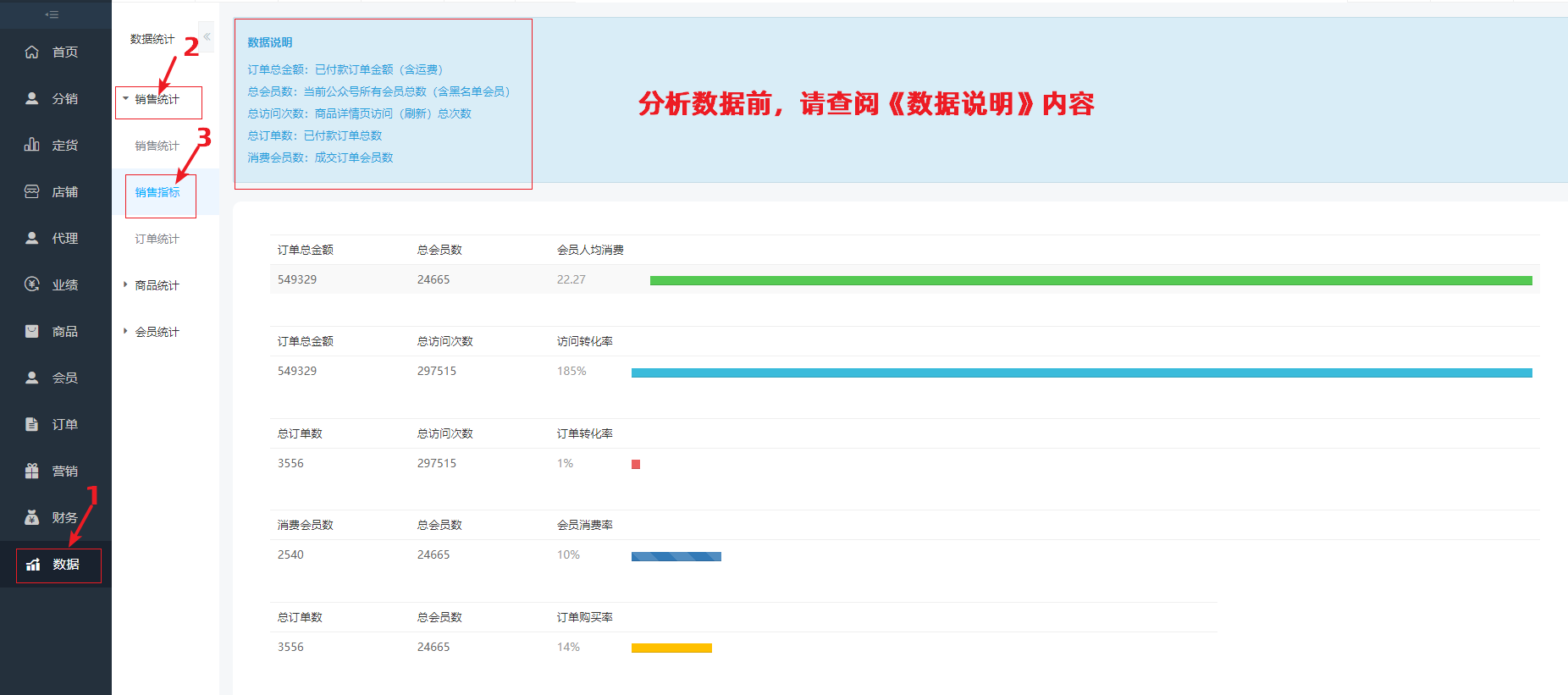The height and width of the screenshot is (695, 1568).
Task: Click the green 会员人均消费 progress bar
Action: pyautogui.click(x=1091, y=280)
